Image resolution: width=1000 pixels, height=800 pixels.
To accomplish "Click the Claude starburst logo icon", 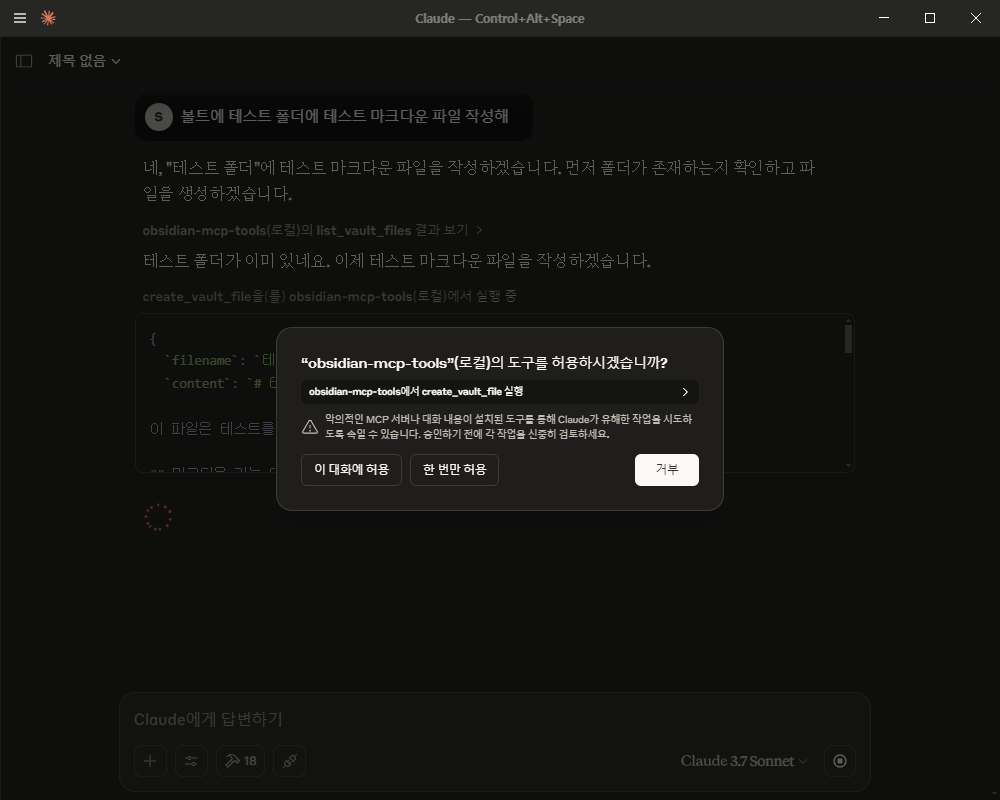I will click(48, 18).
